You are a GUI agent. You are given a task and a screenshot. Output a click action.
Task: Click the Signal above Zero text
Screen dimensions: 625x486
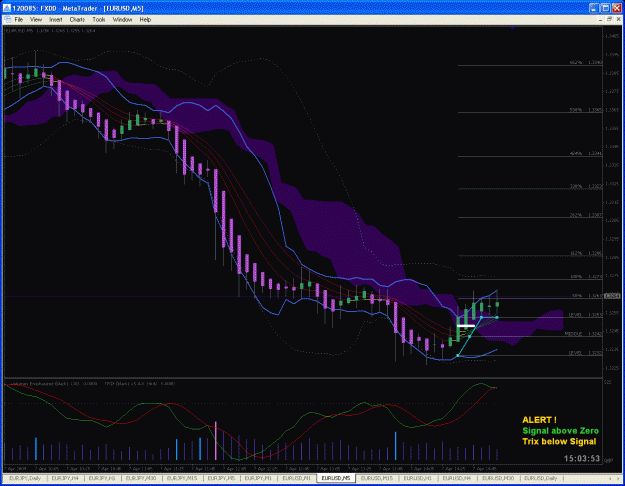click(560, 431)
